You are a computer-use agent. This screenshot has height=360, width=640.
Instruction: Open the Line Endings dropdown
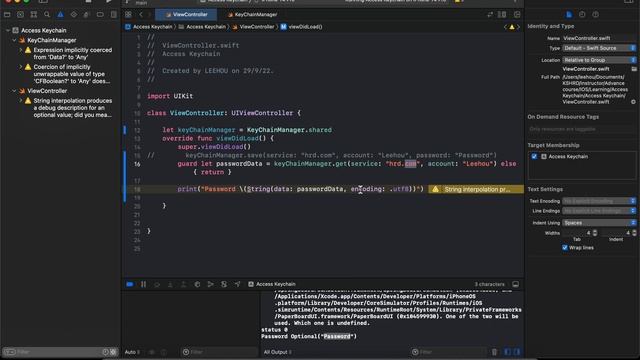click(599, 211)
